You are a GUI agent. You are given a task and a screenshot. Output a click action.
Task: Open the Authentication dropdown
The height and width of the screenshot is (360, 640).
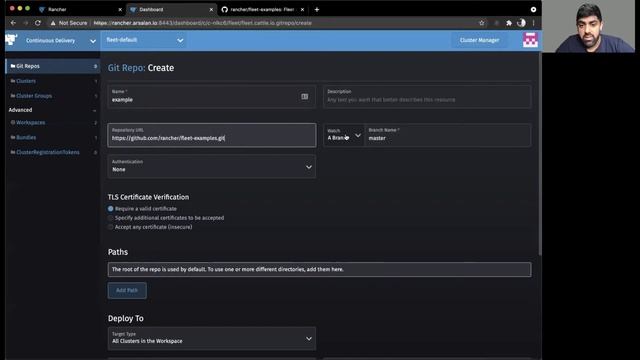point(211,166)
